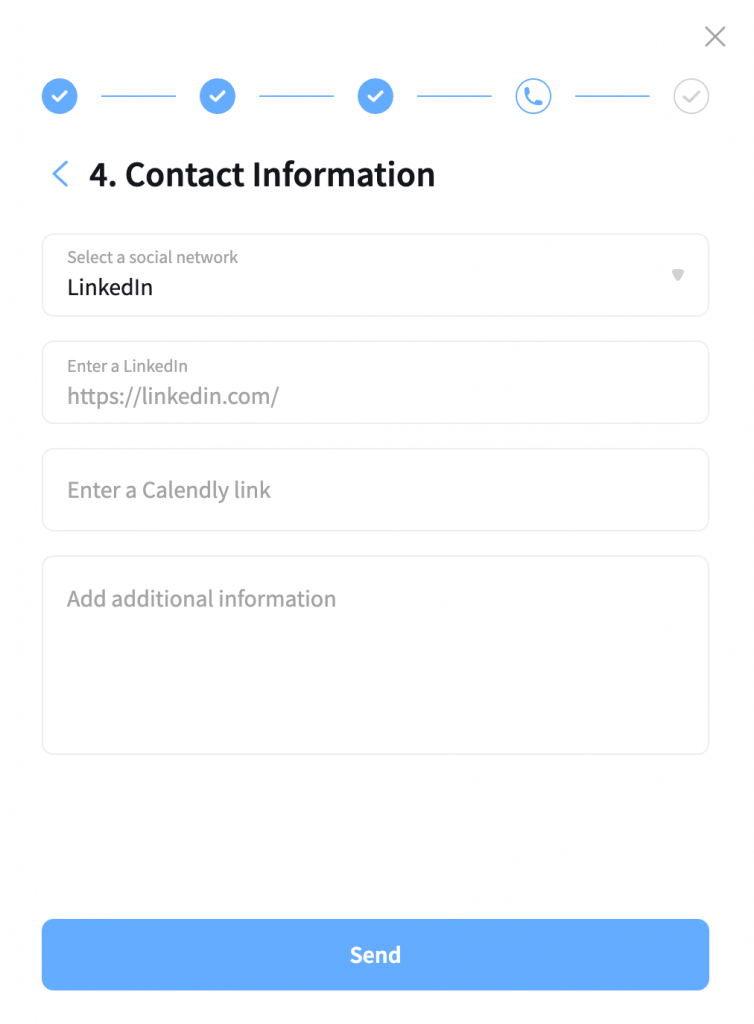
Task: Click progress line after the phone step
Action: [612, 97]
